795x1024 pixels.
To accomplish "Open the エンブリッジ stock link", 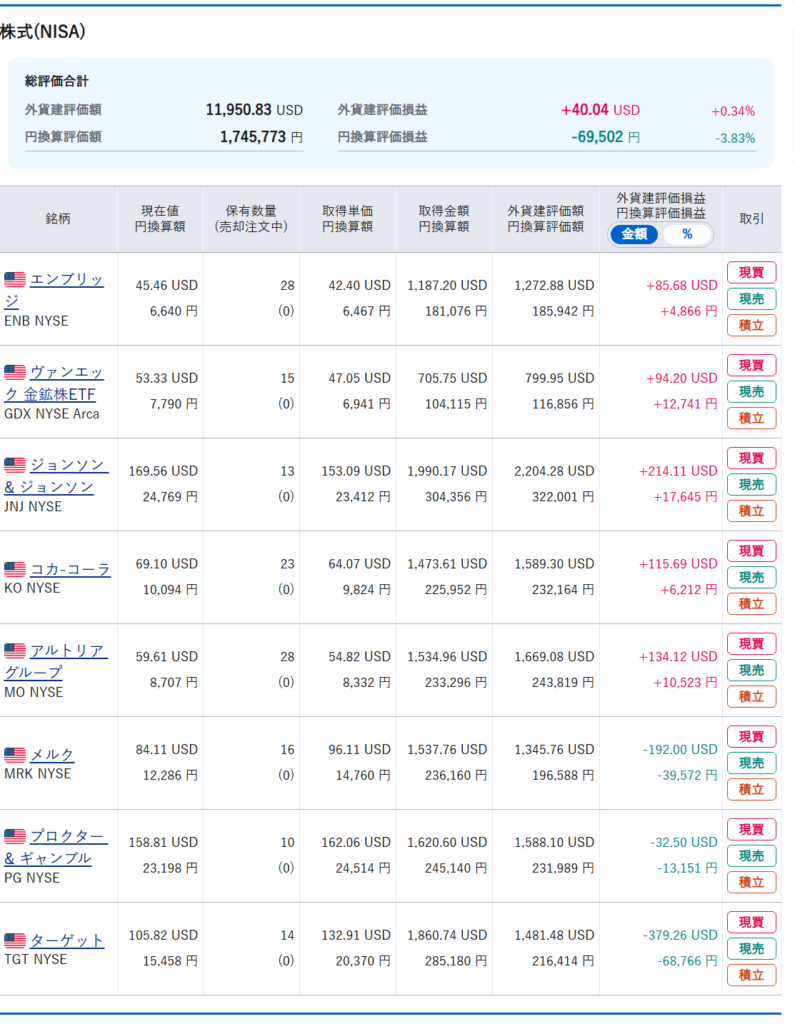I will (54, 291).
